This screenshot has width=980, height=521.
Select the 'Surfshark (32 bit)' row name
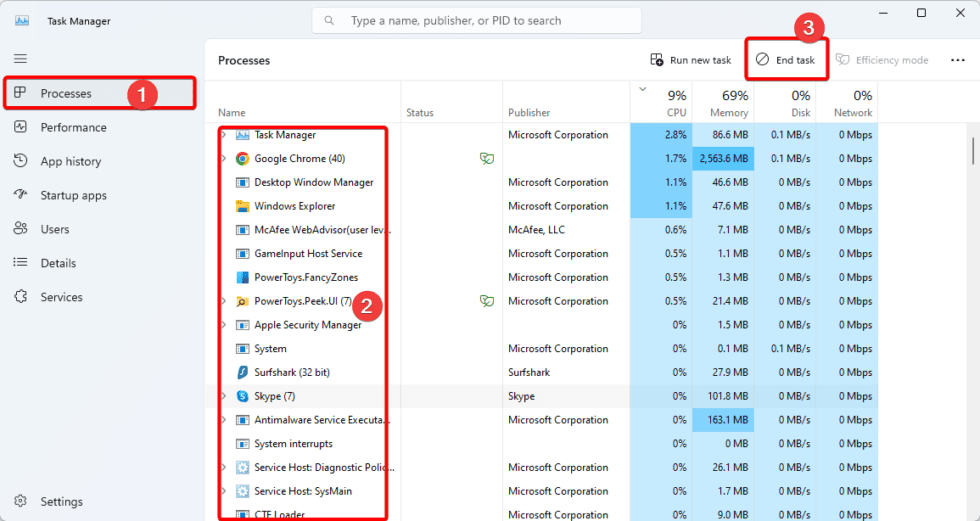pyautogui.click(x=292, y=372)
